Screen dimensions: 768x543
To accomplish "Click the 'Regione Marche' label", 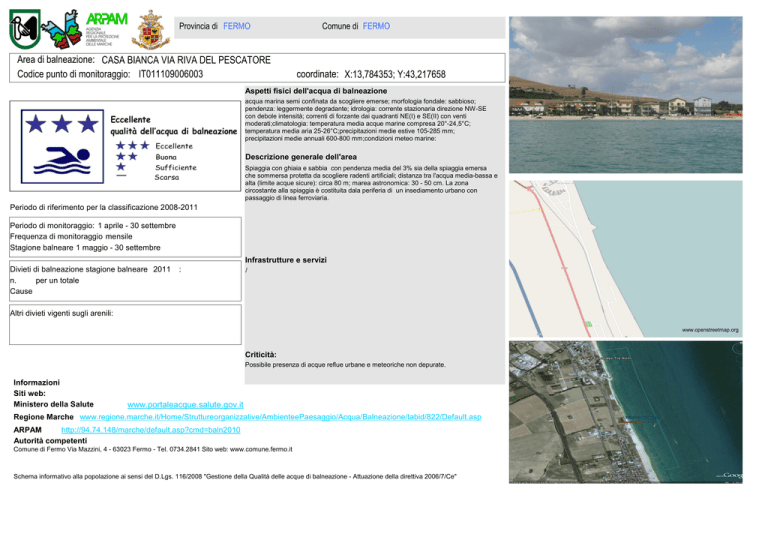I will pyautogui.click(x=43, y=417).
